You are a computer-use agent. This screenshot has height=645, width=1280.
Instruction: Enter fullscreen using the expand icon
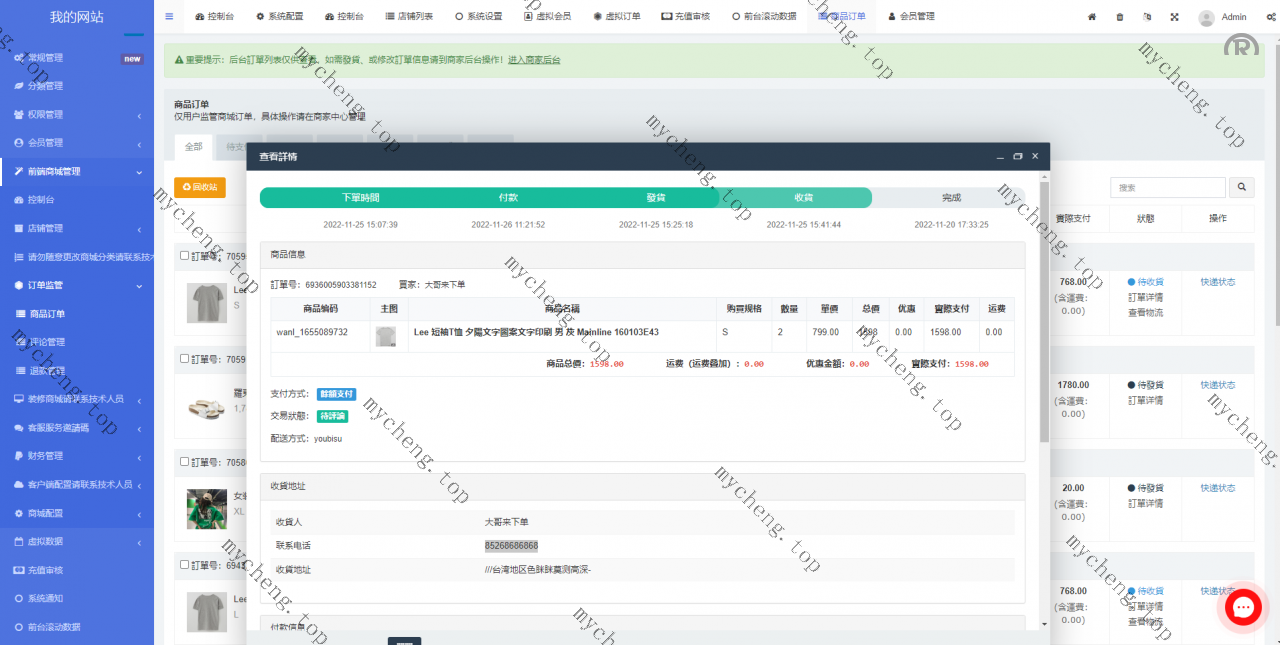click(1174, 17)
